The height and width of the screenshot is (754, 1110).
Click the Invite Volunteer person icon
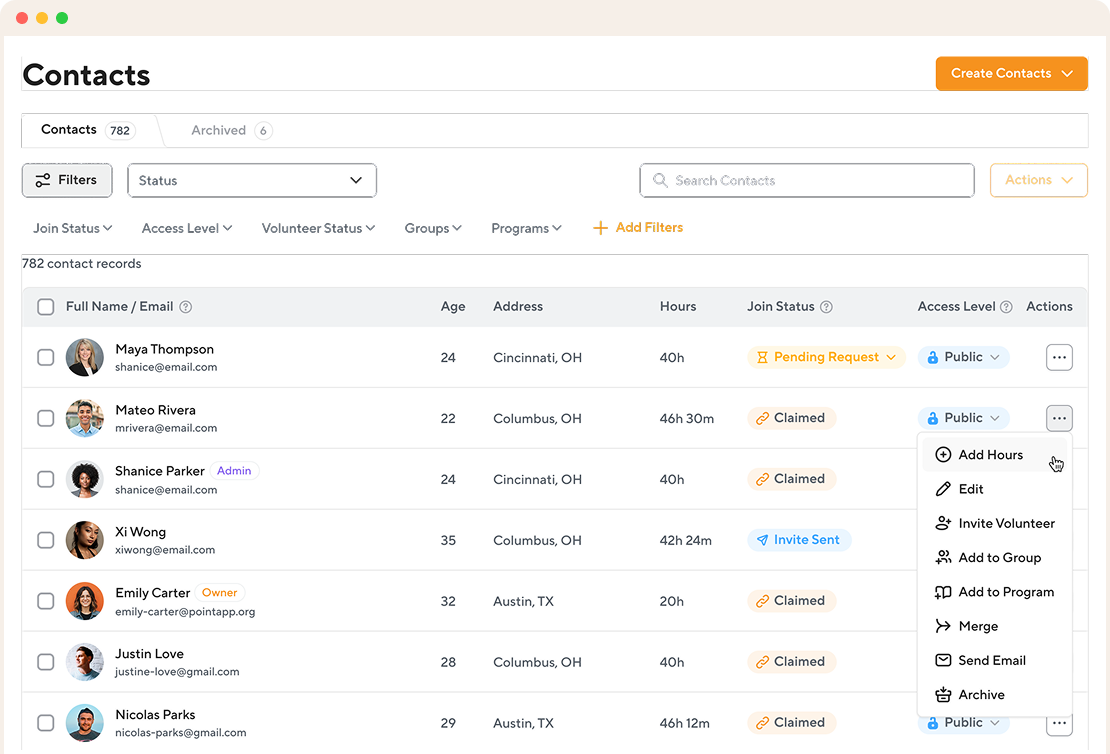coord(943,523)
